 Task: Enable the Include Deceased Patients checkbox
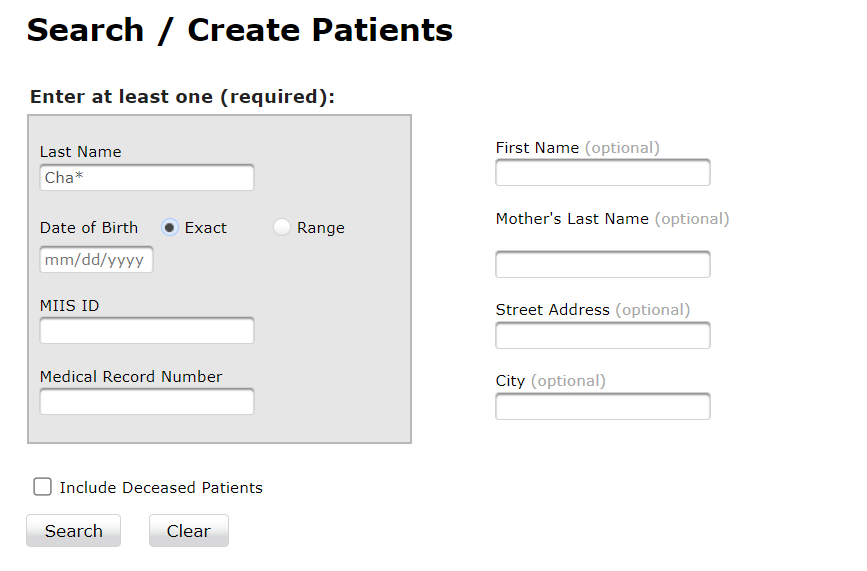tap(42, 487)
